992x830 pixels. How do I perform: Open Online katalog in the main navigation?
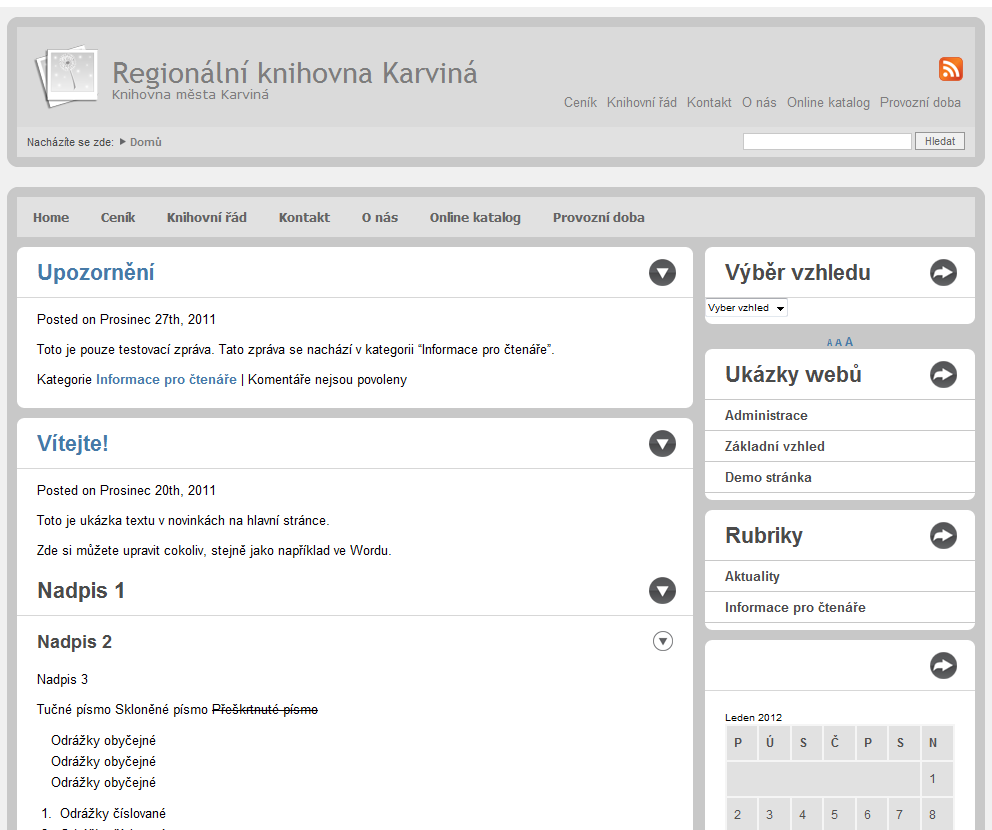click(475, 218)
